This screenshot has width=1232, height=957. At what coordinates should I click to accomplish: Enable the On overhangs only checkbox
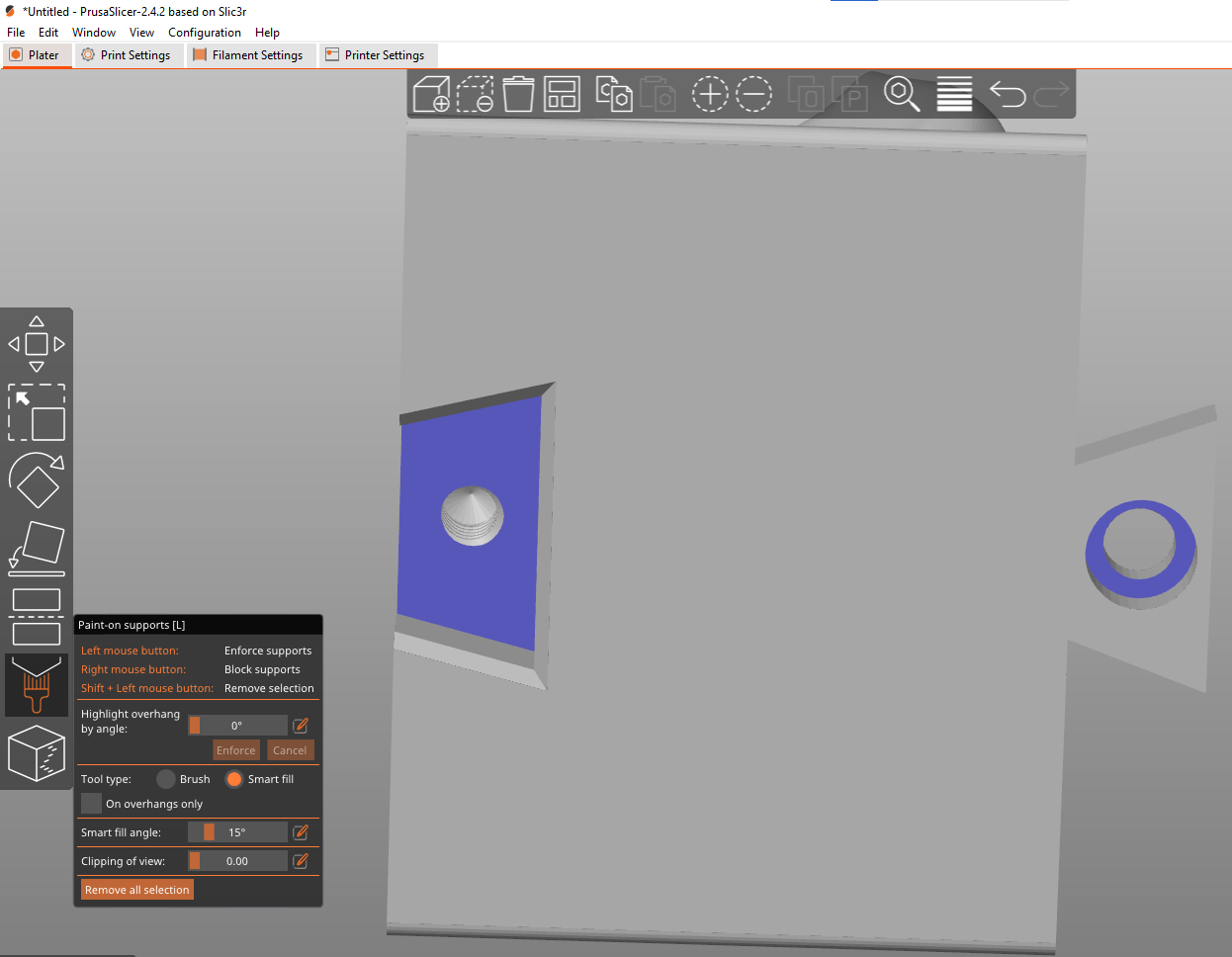click(x=91, y=803)
